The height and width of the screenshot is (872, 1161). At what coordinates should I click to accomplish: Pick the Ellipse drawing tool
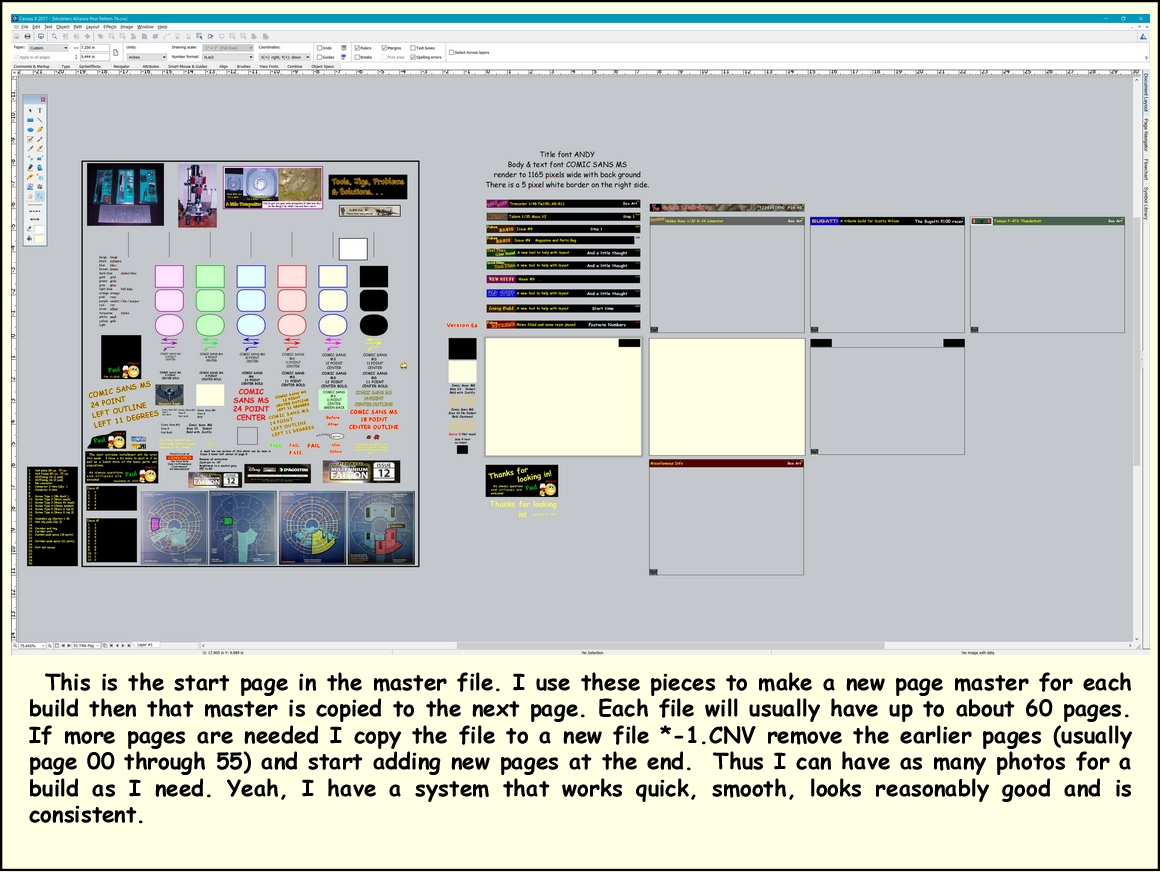point(30,129)
